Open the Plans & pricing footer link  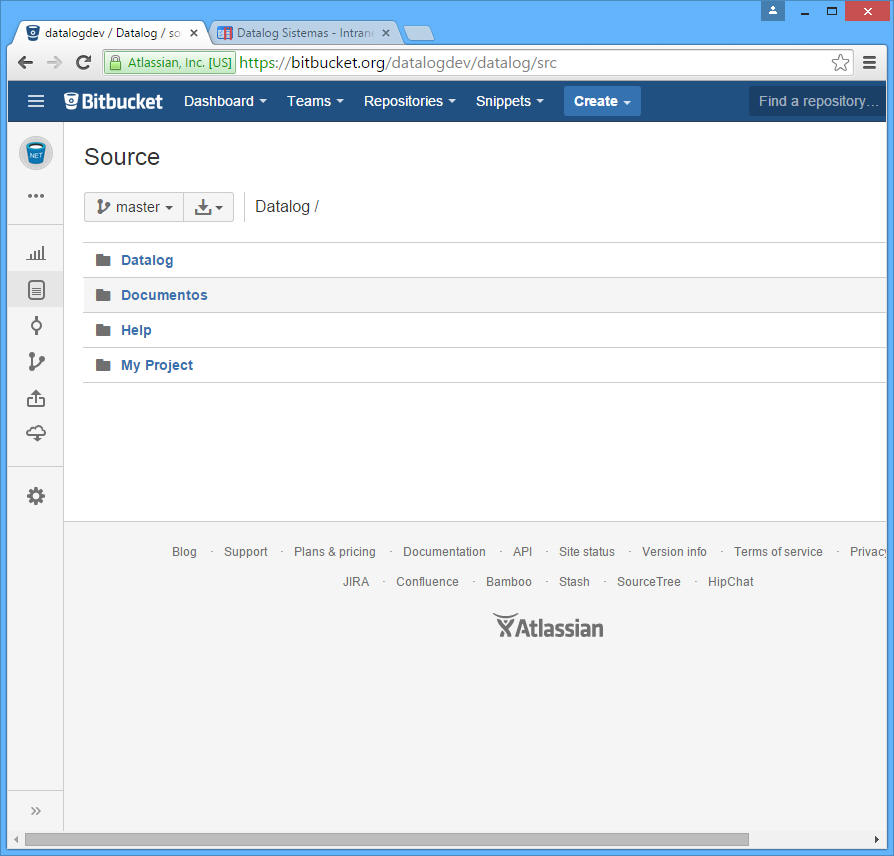tap(335, 551)
